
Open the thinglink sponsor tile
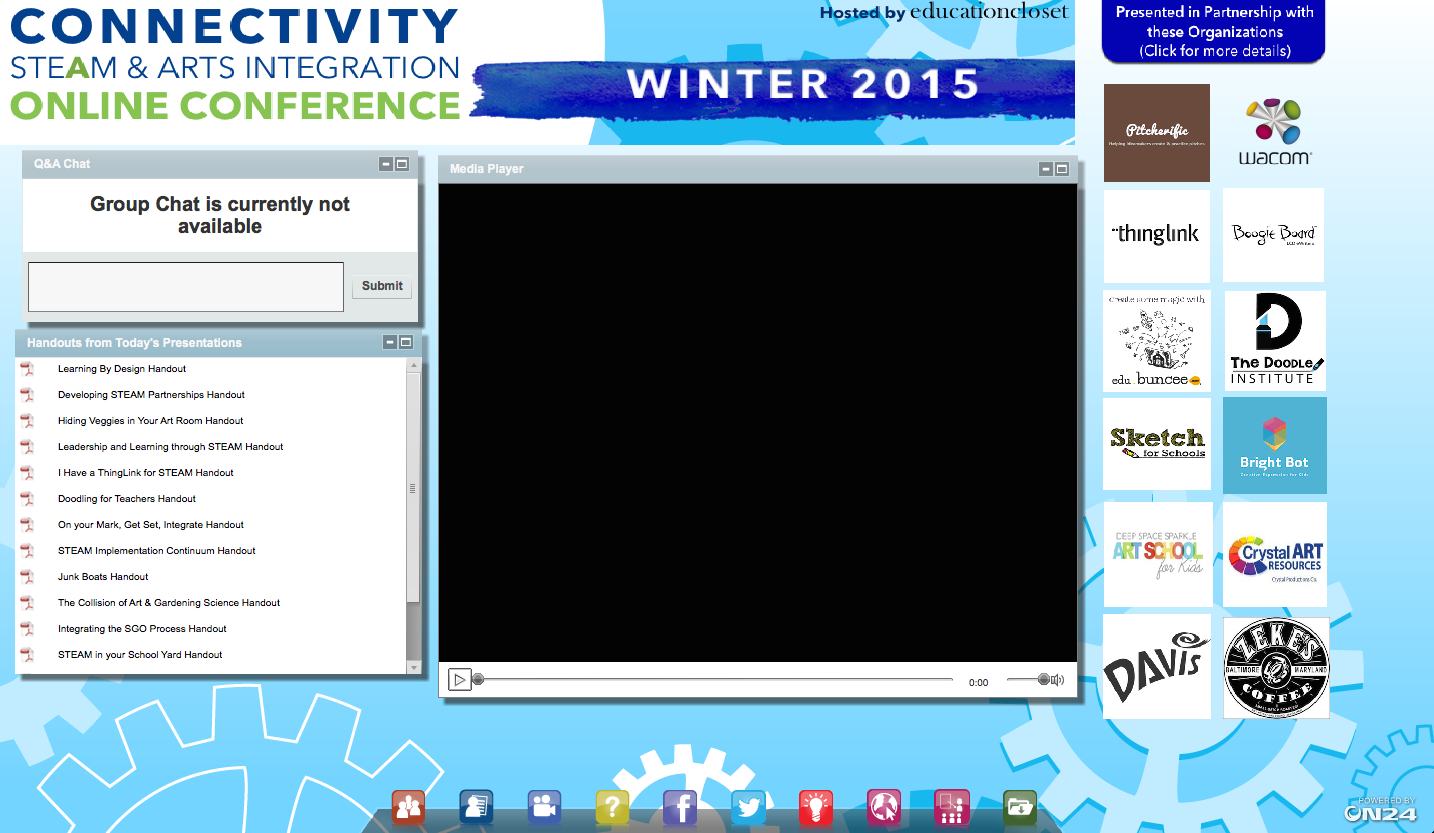[x=1157, y=236]
